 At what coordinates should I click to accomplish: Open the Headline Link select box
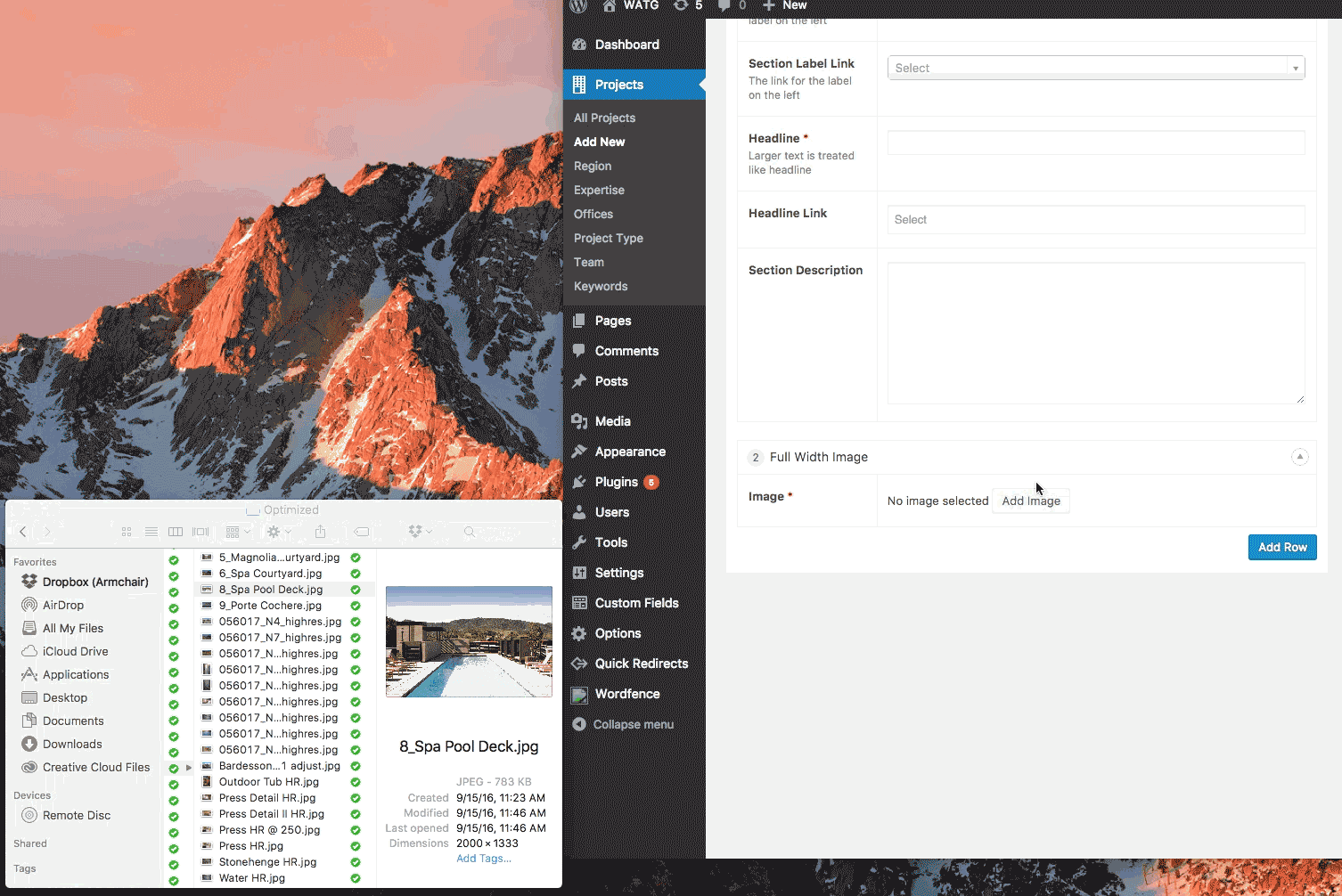coord(1095,220)
